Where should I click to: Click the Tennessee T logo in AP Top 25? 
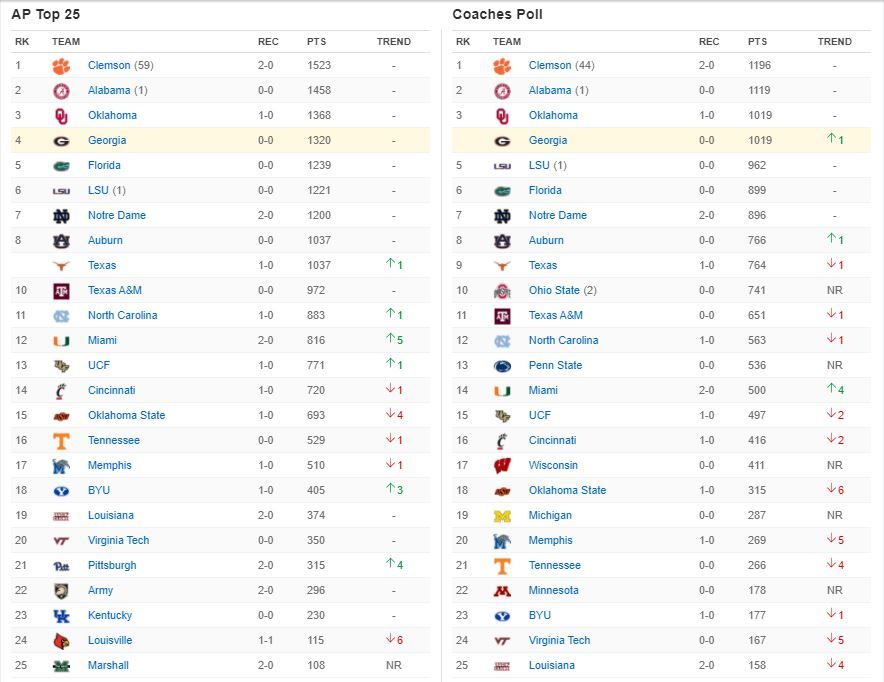coord(62,441)
